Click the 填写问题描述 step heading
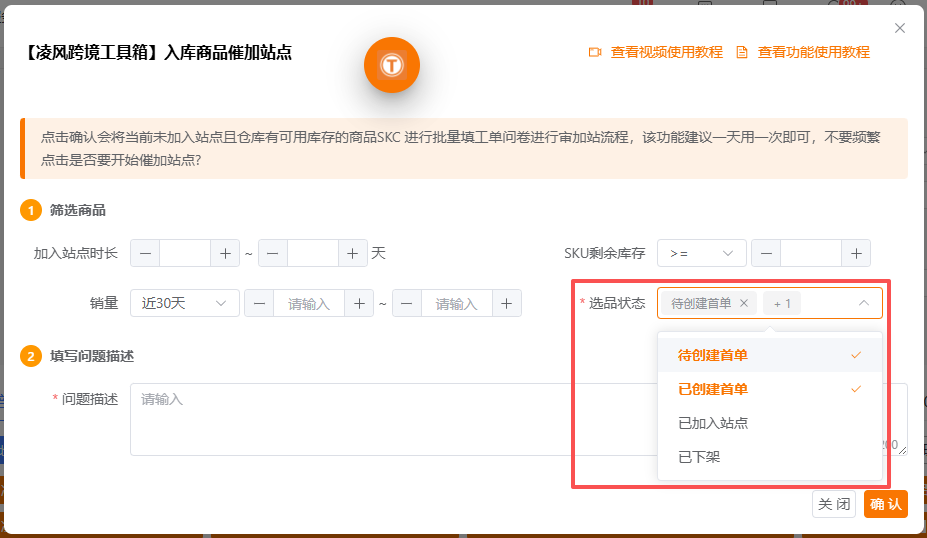 coord(92,356)
